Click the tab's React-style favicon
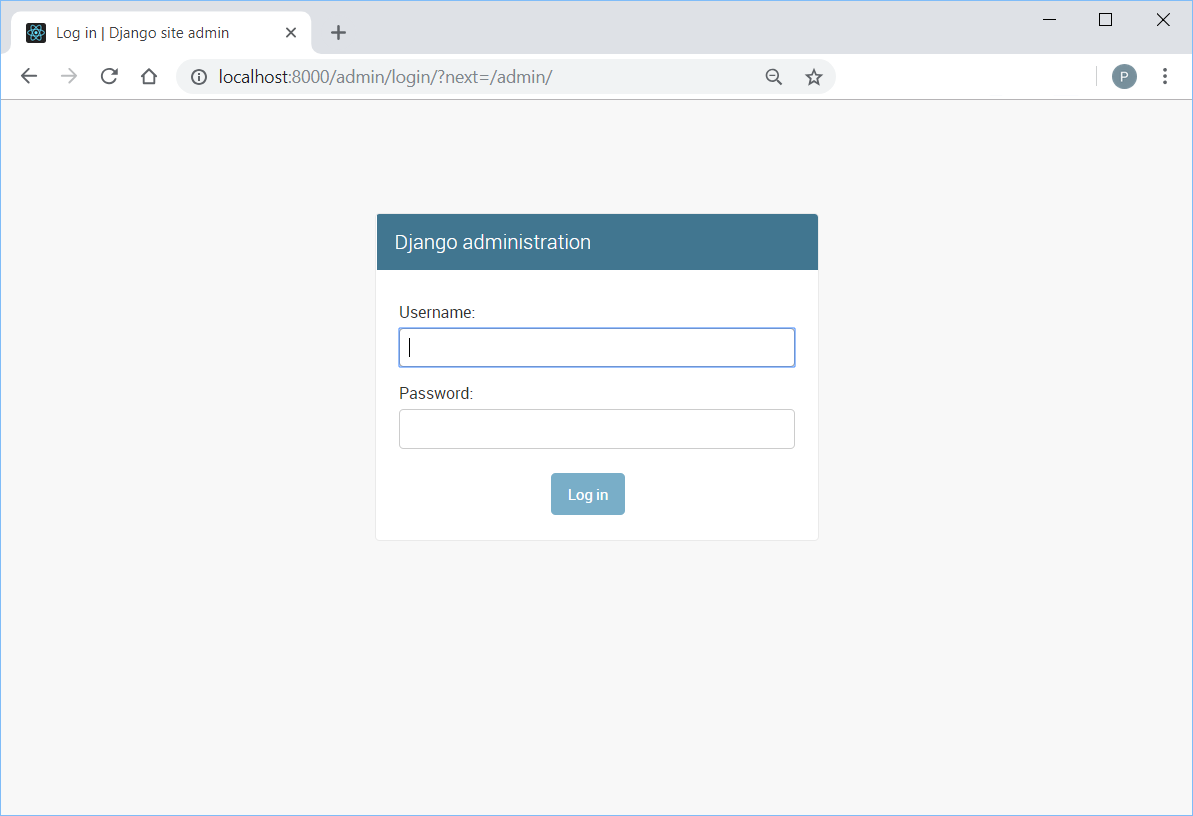This screenshot has height=816, width=1193. point(36,33)
